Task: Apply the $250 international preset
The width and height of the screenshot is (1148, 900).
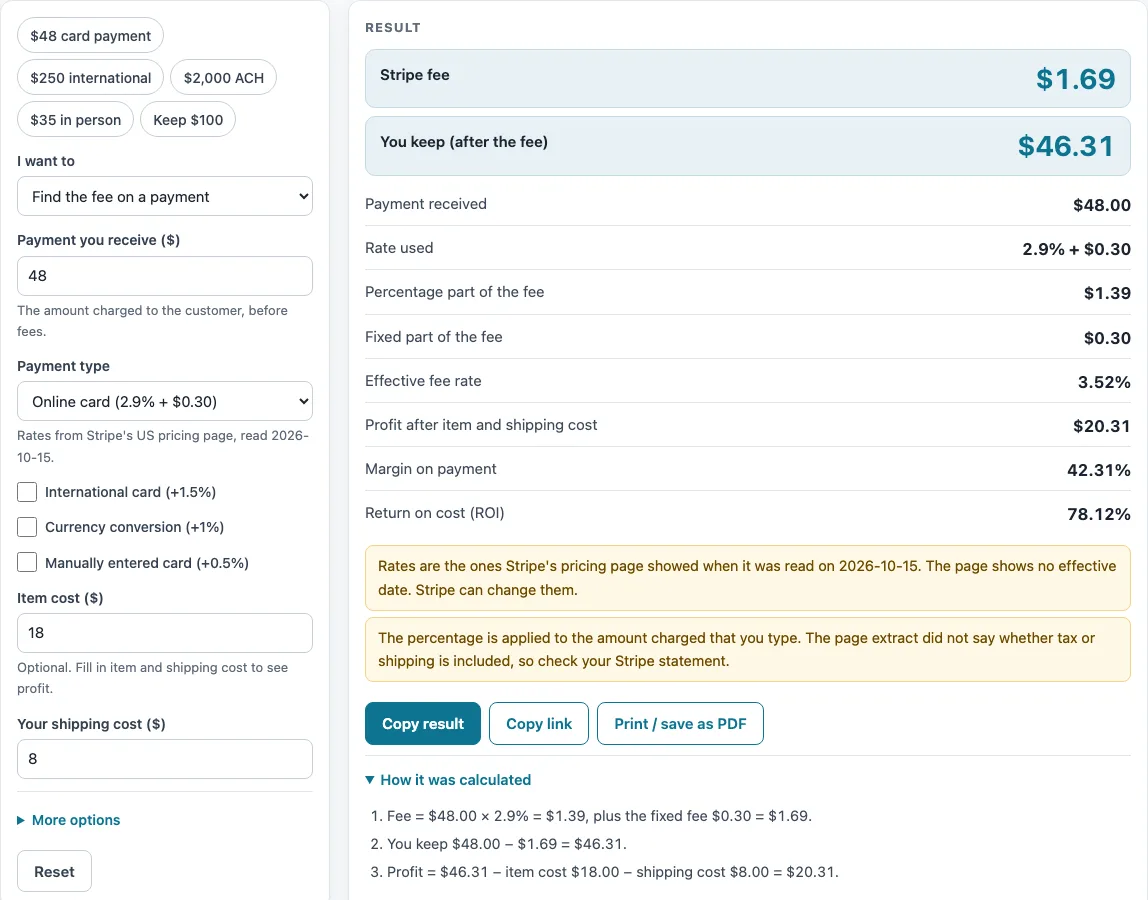Action: 90,78
